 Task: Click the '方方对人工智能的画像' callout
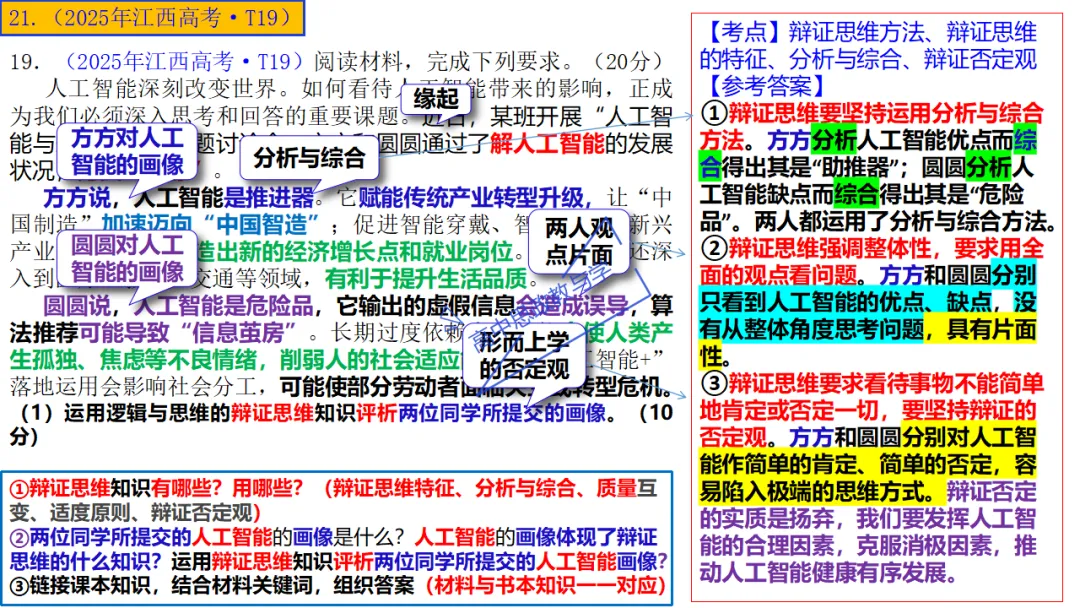point(127,151)
